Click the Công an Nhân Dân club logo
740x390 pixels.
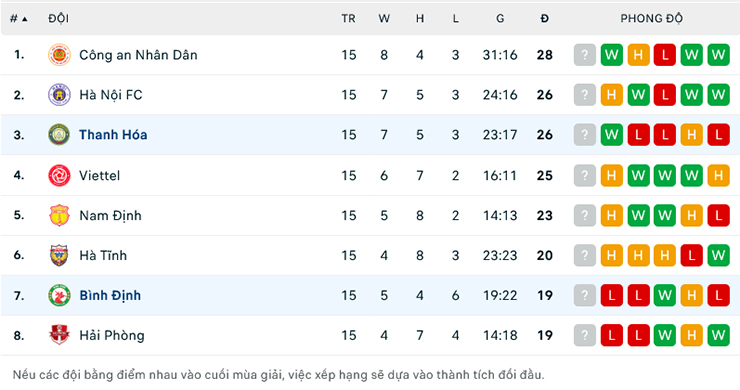point(59,55)
